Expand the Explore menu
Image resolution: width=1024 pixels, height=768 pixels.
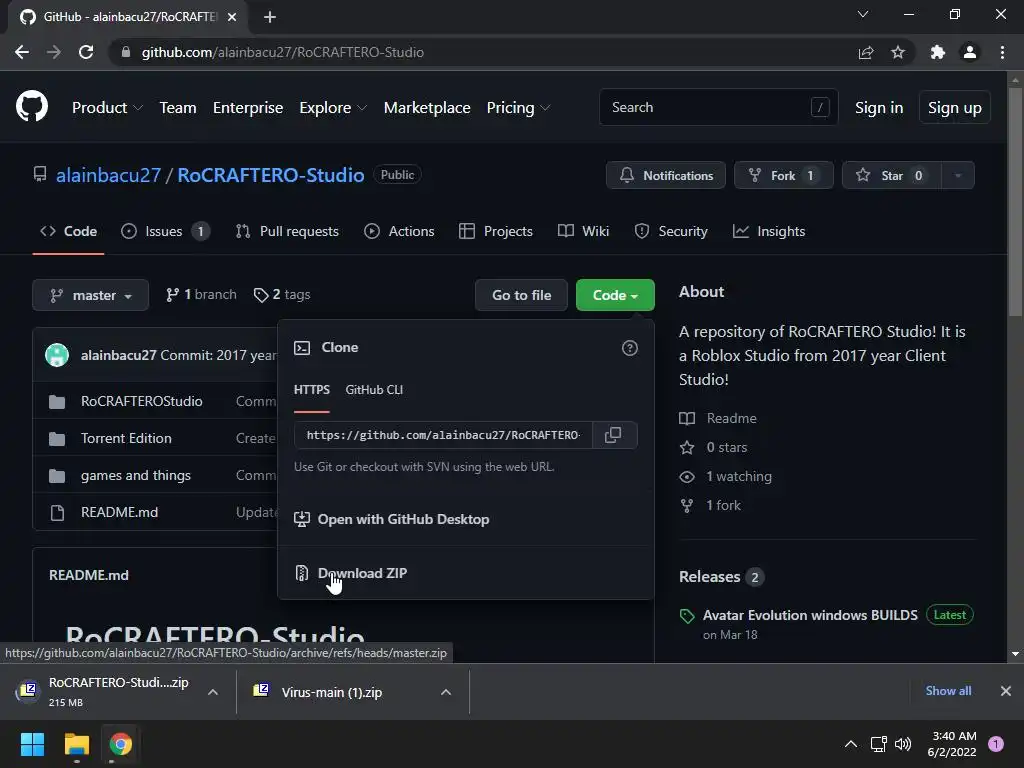(x=333, y=108)
